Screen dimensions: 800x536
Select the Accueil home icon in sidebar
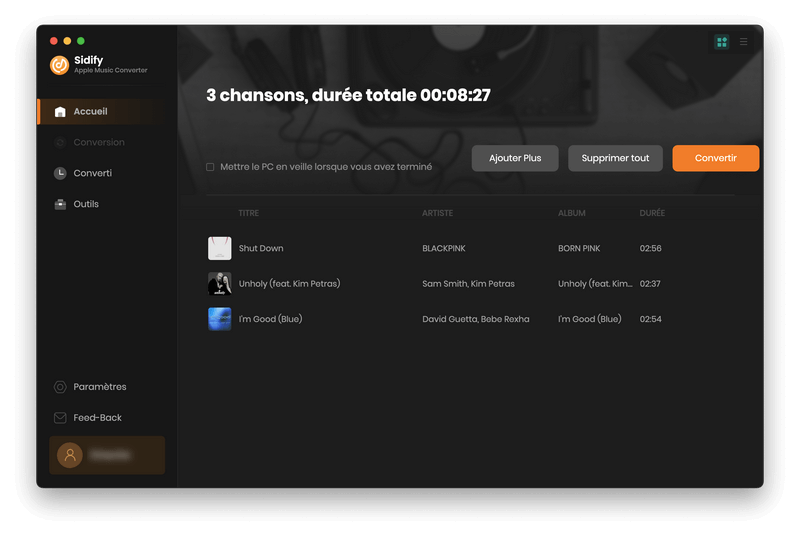(x=60, y=112)
